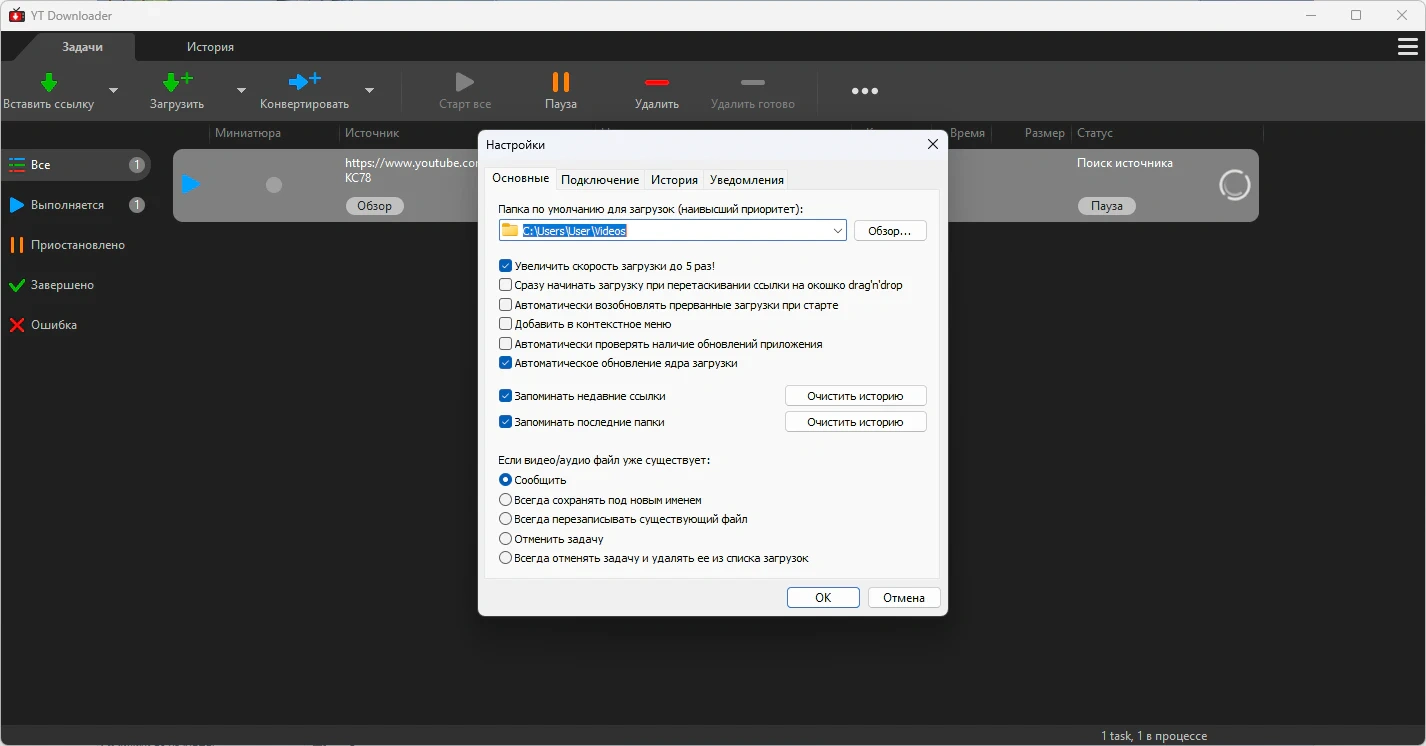The height and width of the screenshot is (746, 1426).
Task: Open dropdown arrow next to Конвертировать
Action: coord(369,91)
